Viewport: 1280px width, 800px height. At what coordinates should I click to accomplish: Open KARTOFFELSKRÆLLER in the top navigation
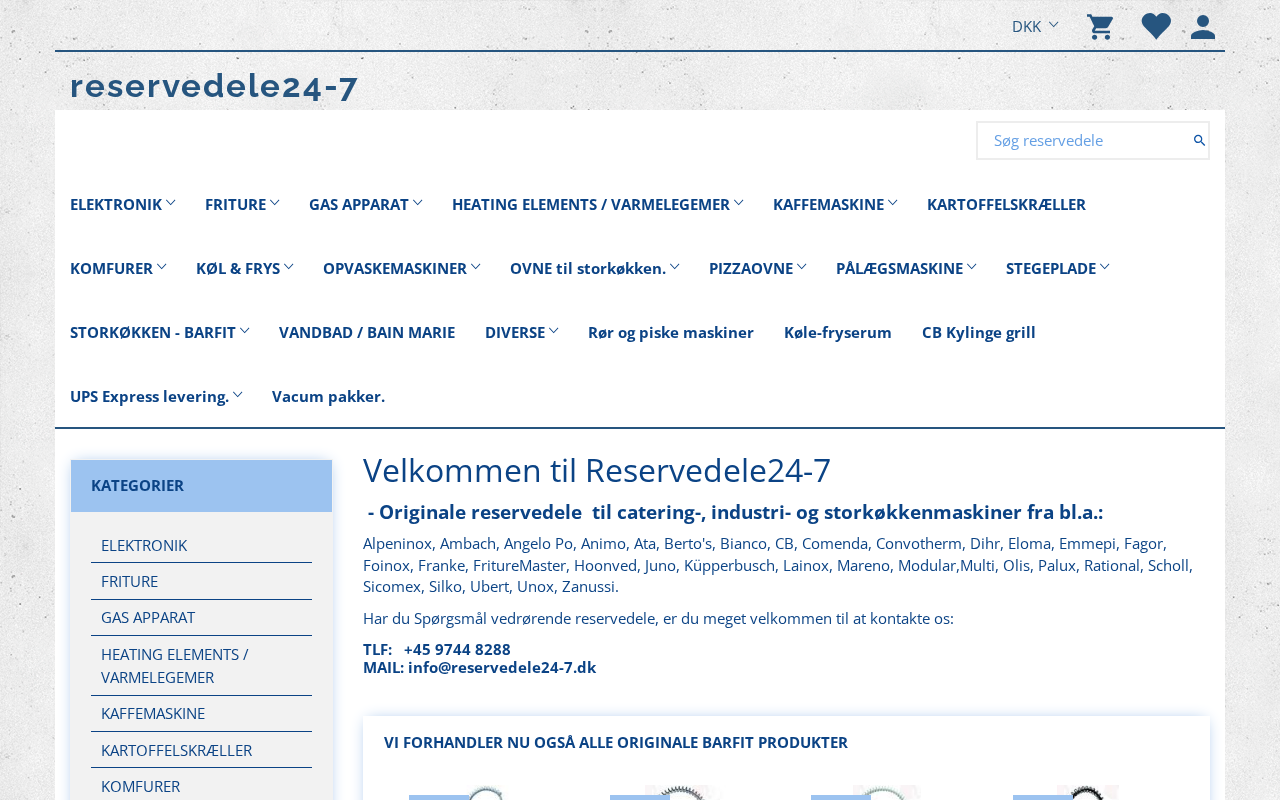(x=1006, y=204)
